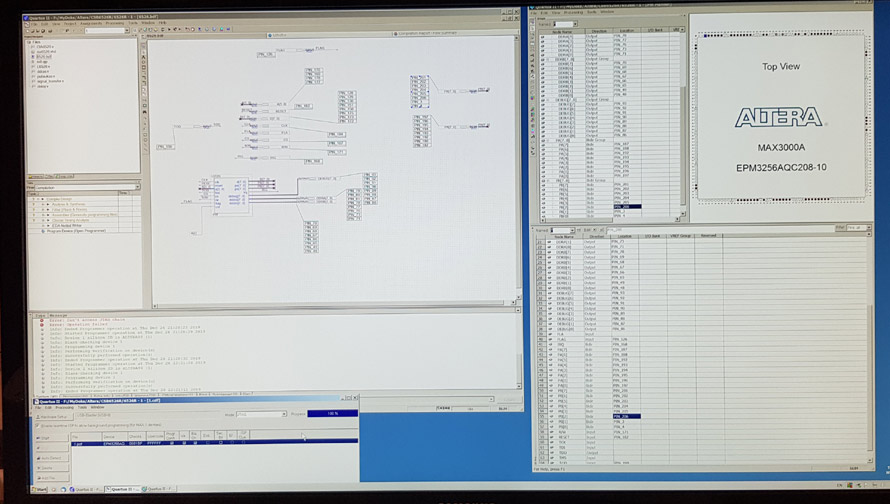Toggle the Erase checkbox in programmer row
The image size is (890, 504).
[231, 443]
